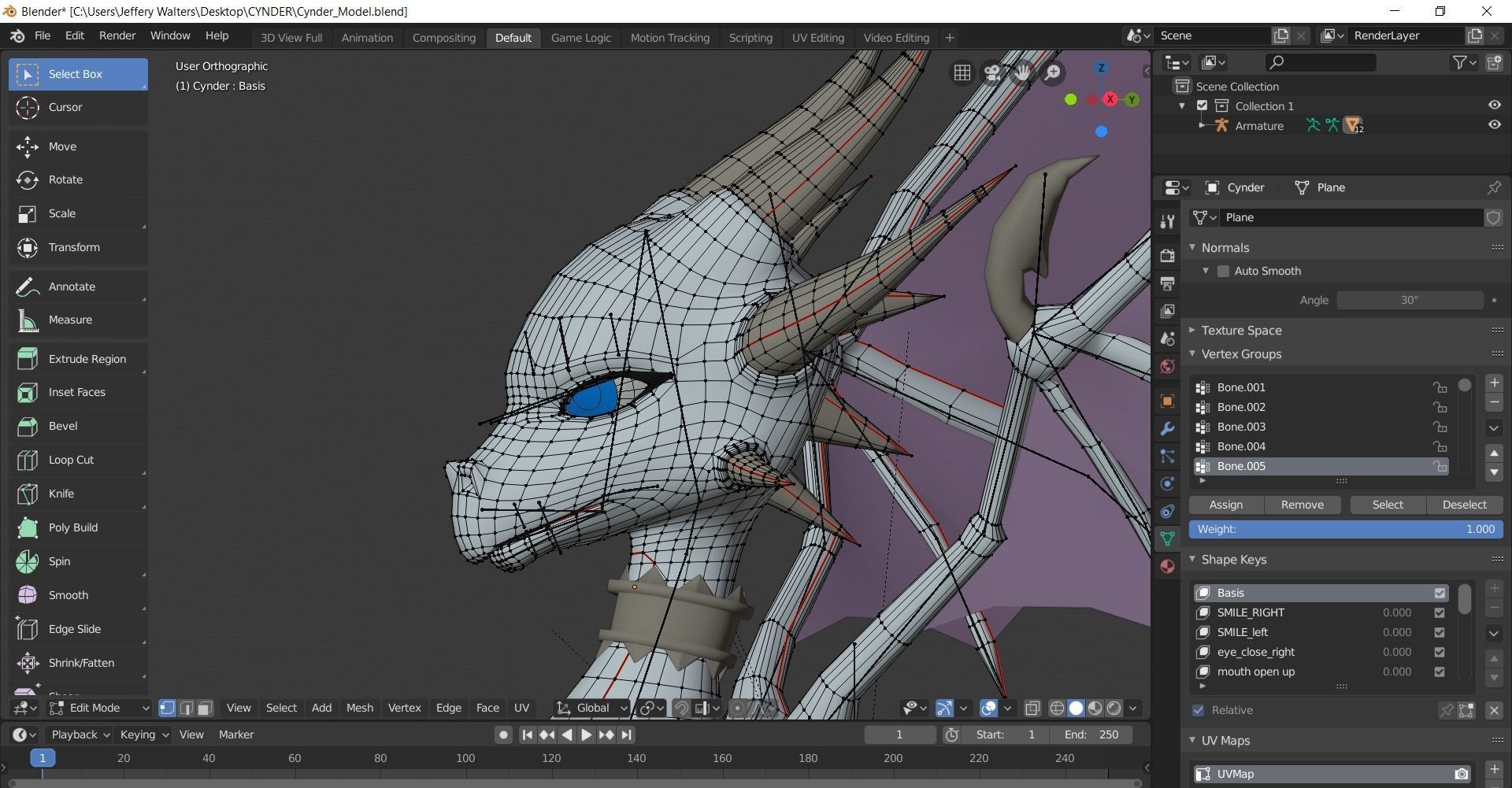This screenshot has height=788, width=1512.
Task: Open Object Data properties tab
Action: click(1167, 539)
